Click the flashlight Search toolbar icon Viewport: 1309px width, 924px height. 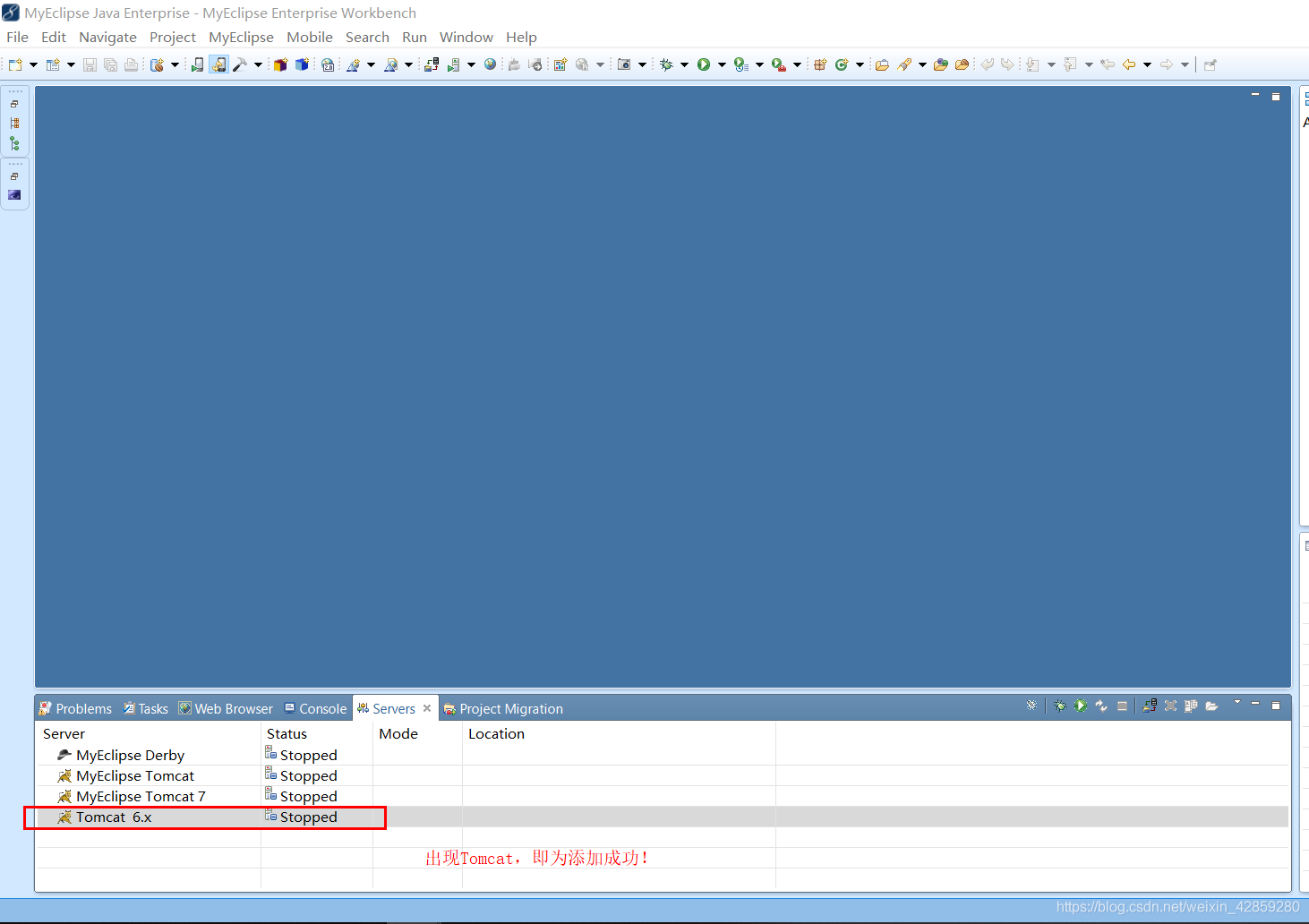click(x=904, y=64)
